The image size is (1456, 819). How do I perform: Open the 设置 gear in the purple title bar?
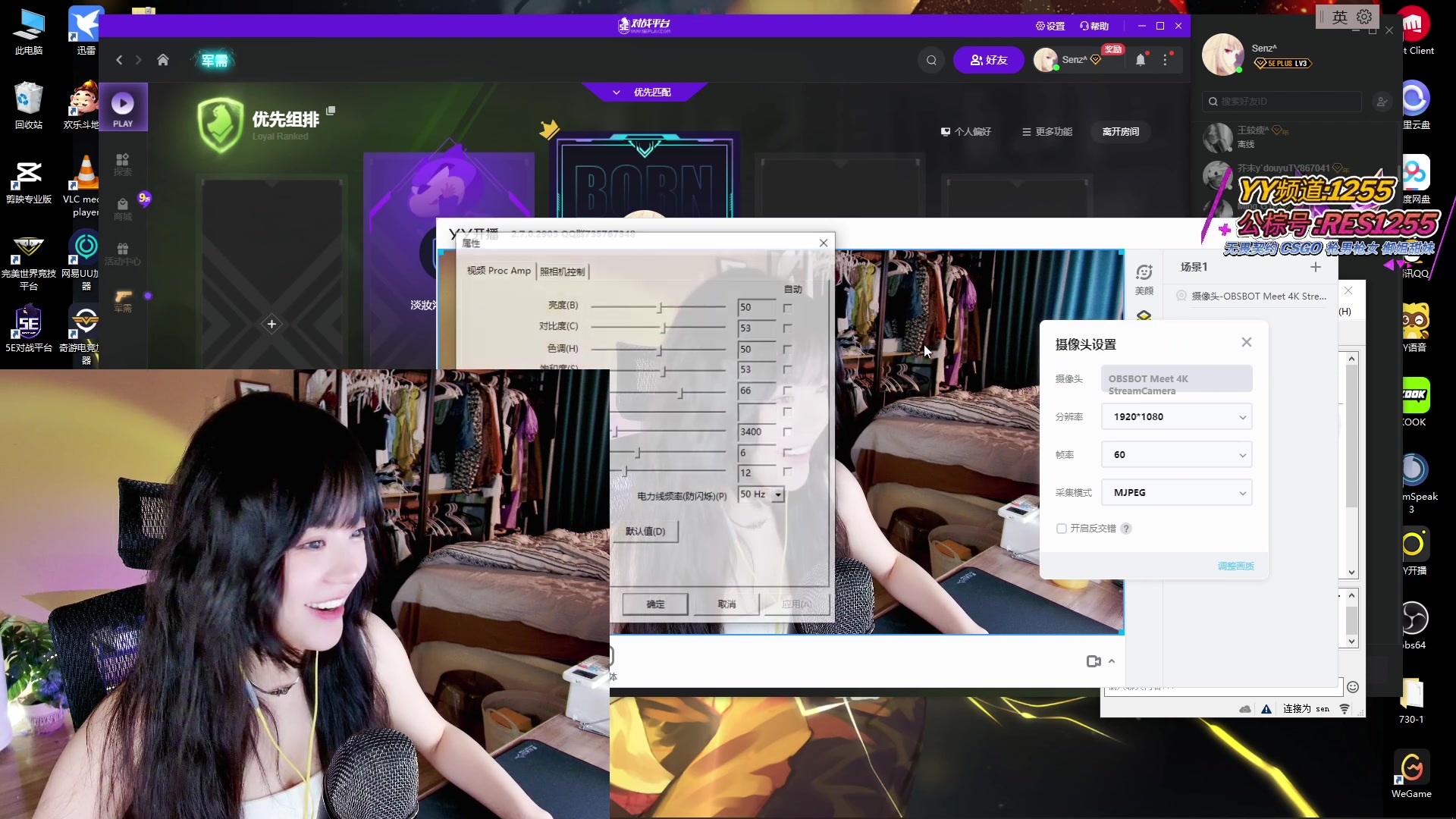tap(1050, 26)
